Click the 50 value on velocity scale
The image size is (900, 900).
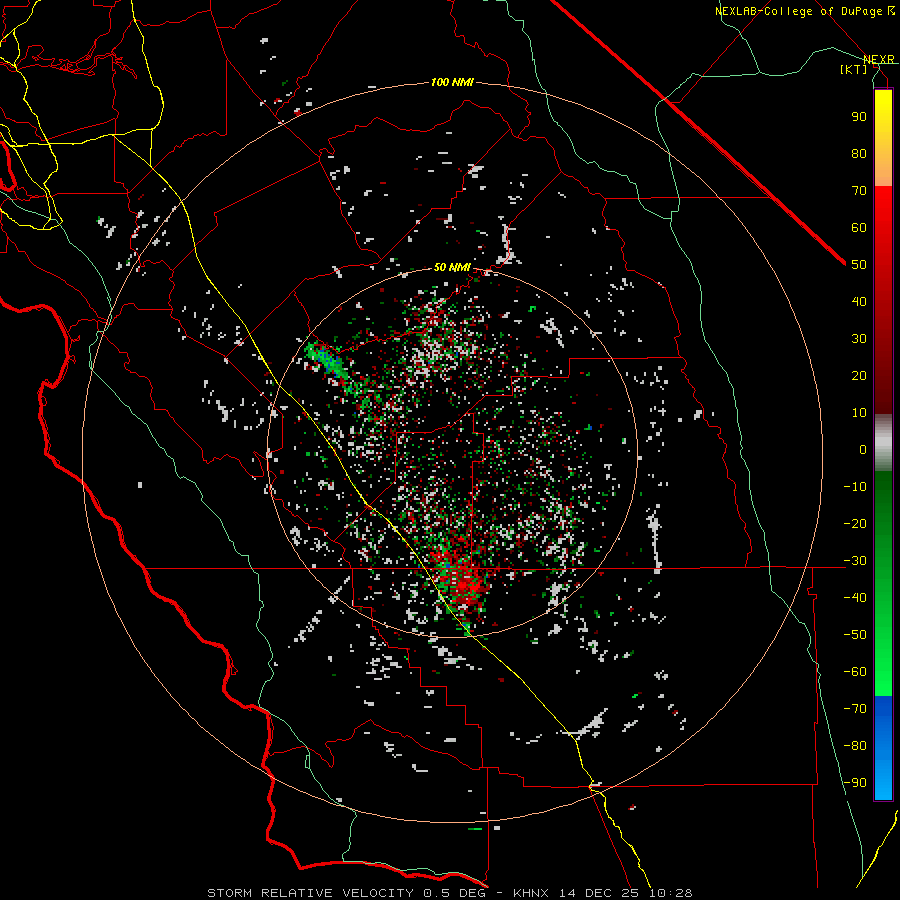pyautogui.click(x=859, y=265)
